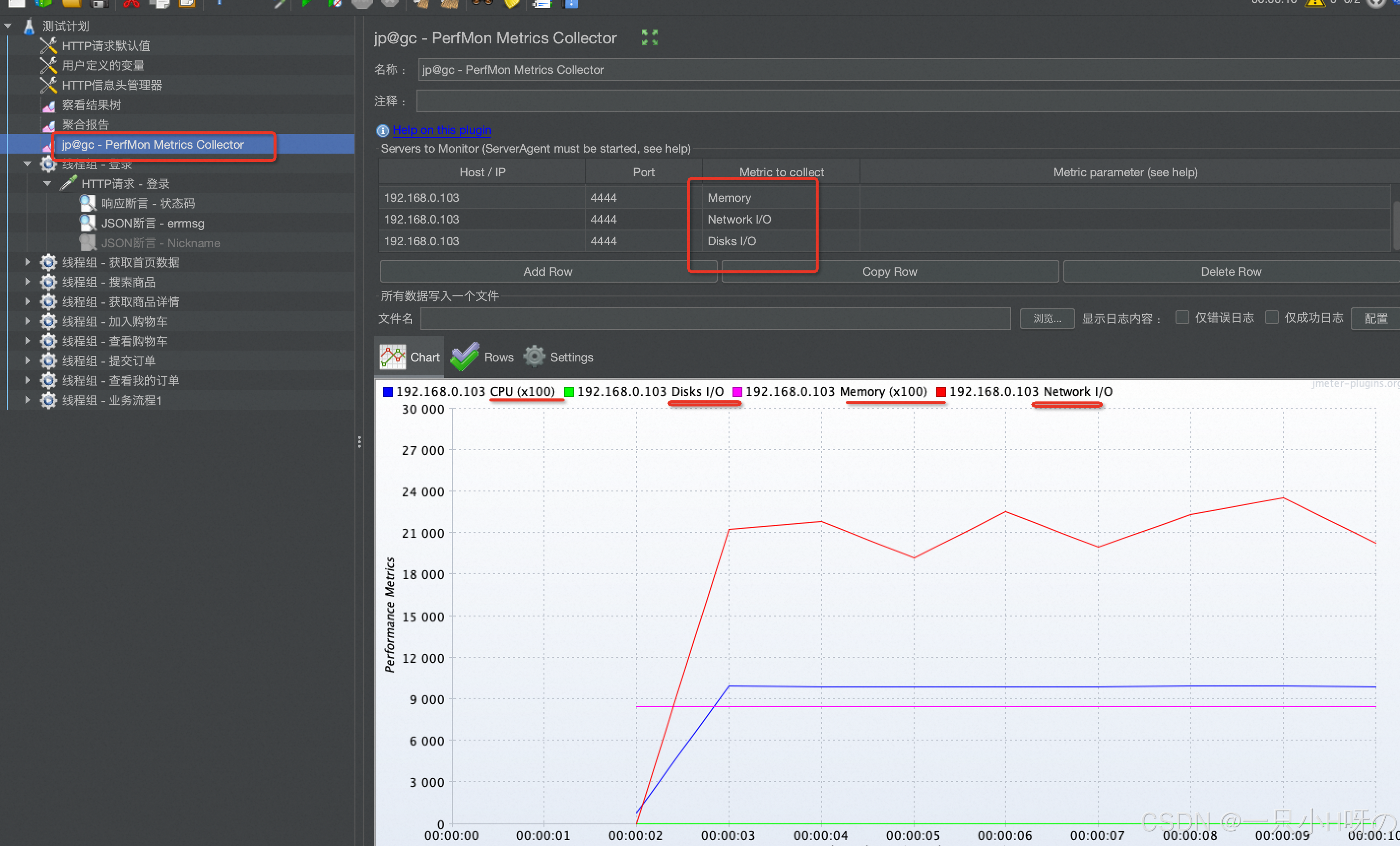Switch to the Rows tab
Screen dimensions: 1400x846
482,357
